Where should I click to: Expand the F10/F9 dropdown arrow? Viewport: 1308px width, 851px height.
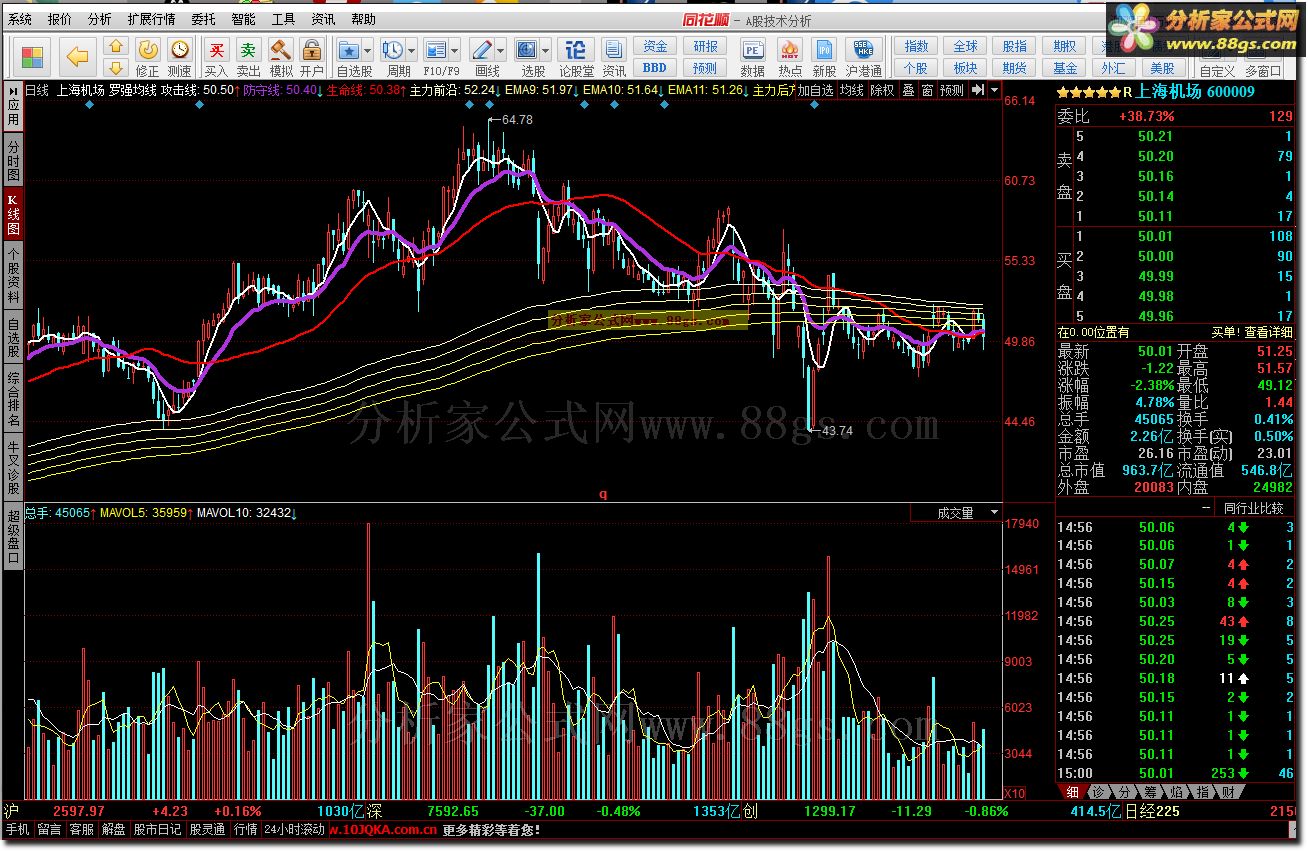tap(454, 49)
